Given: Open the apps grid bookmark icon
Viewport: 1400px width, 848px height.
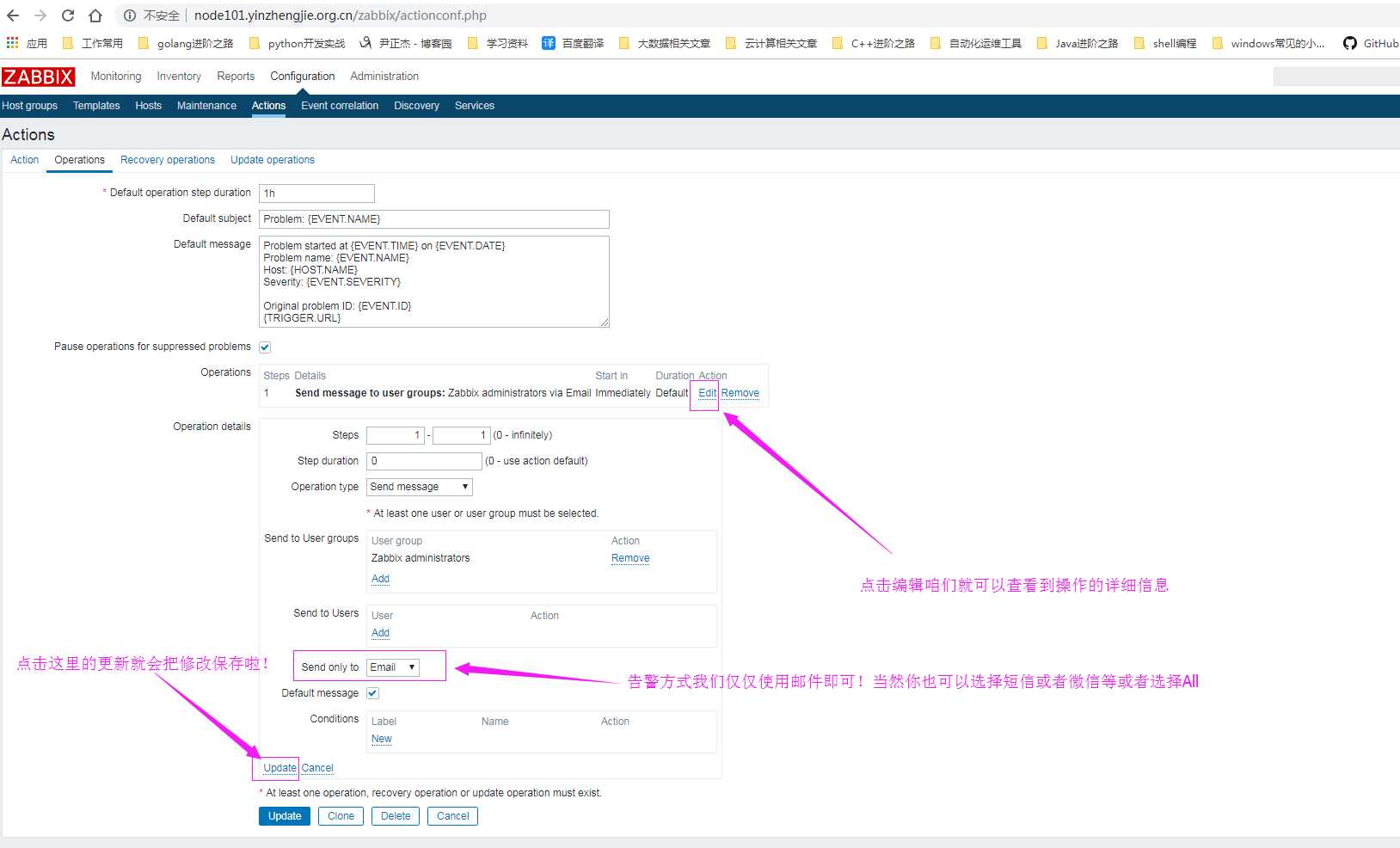Looking at the screenshot, I should tap(12, 43).
